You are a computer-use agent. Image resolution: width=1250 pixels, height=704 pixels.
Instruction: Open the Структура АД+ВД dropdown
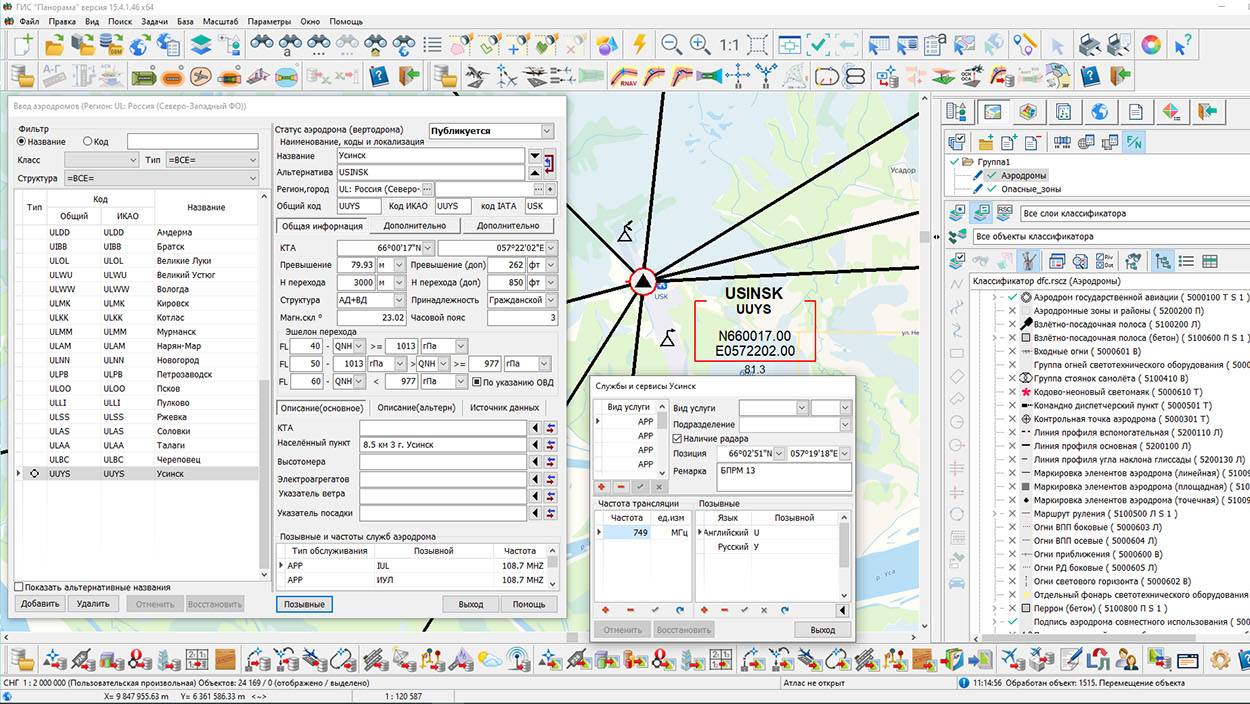398,300
